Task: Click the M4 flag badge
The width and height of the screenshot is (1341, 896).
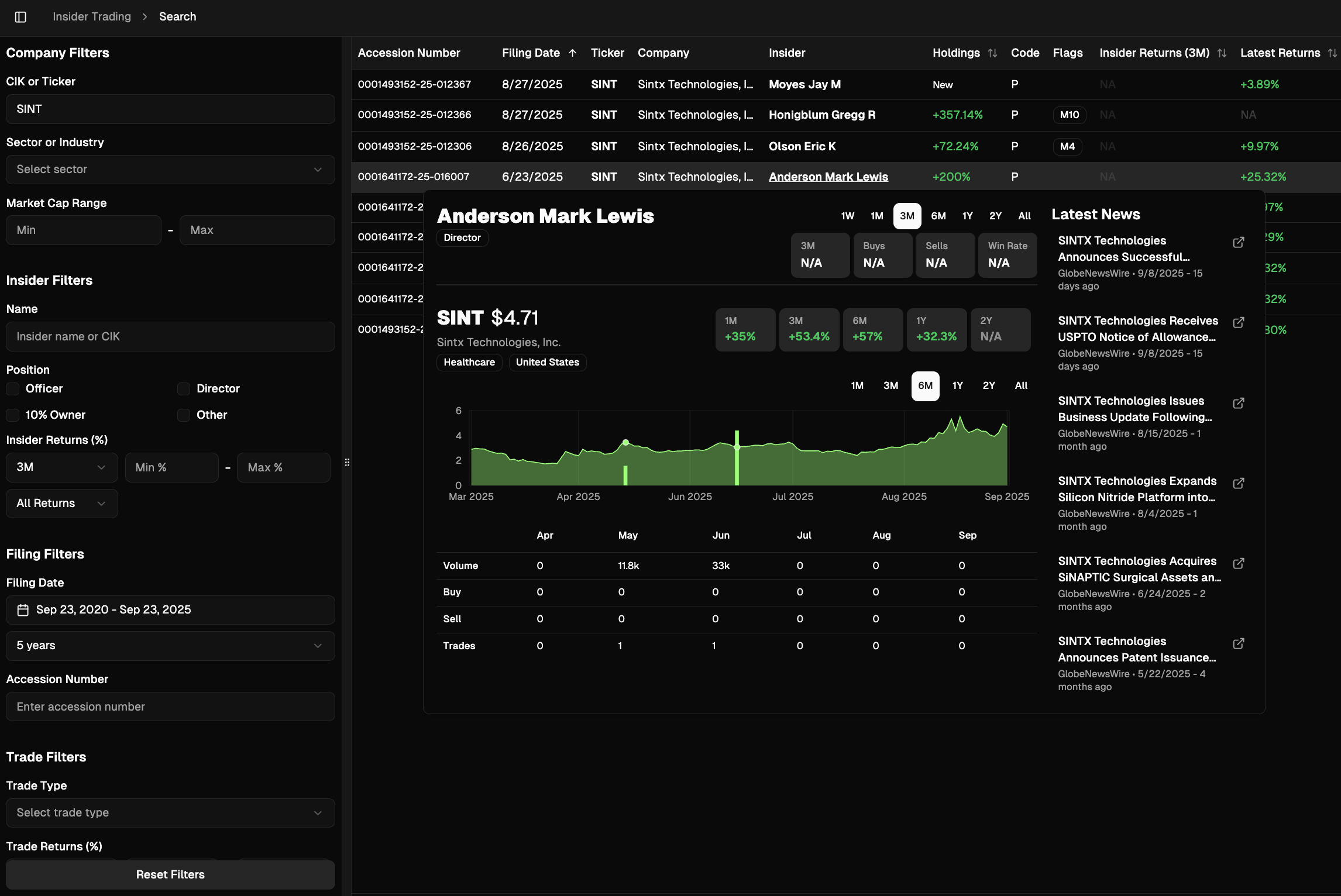Action: [1067, 147]
